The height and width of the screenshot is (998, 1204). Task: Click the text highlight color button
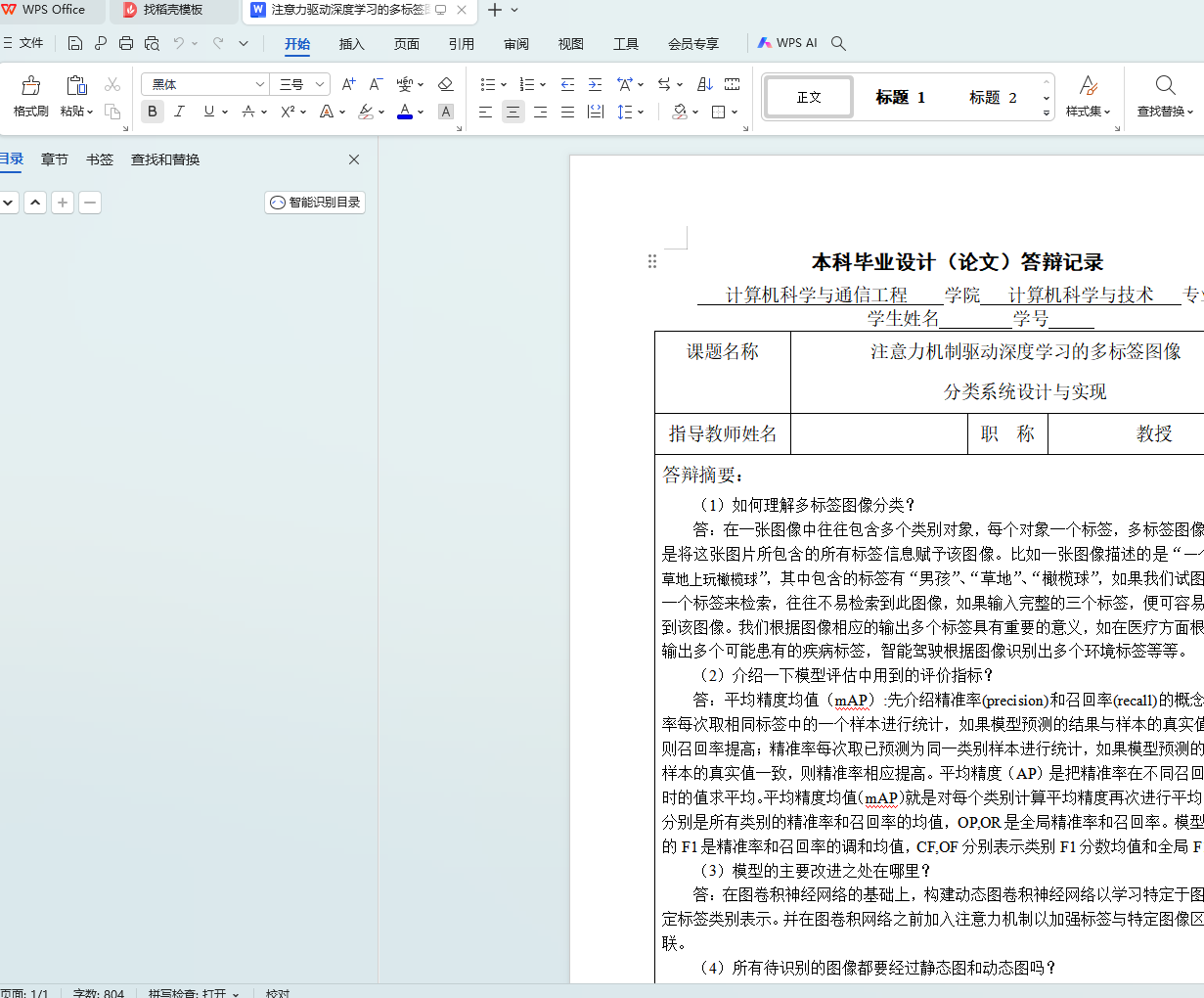[x=366, y=112]
